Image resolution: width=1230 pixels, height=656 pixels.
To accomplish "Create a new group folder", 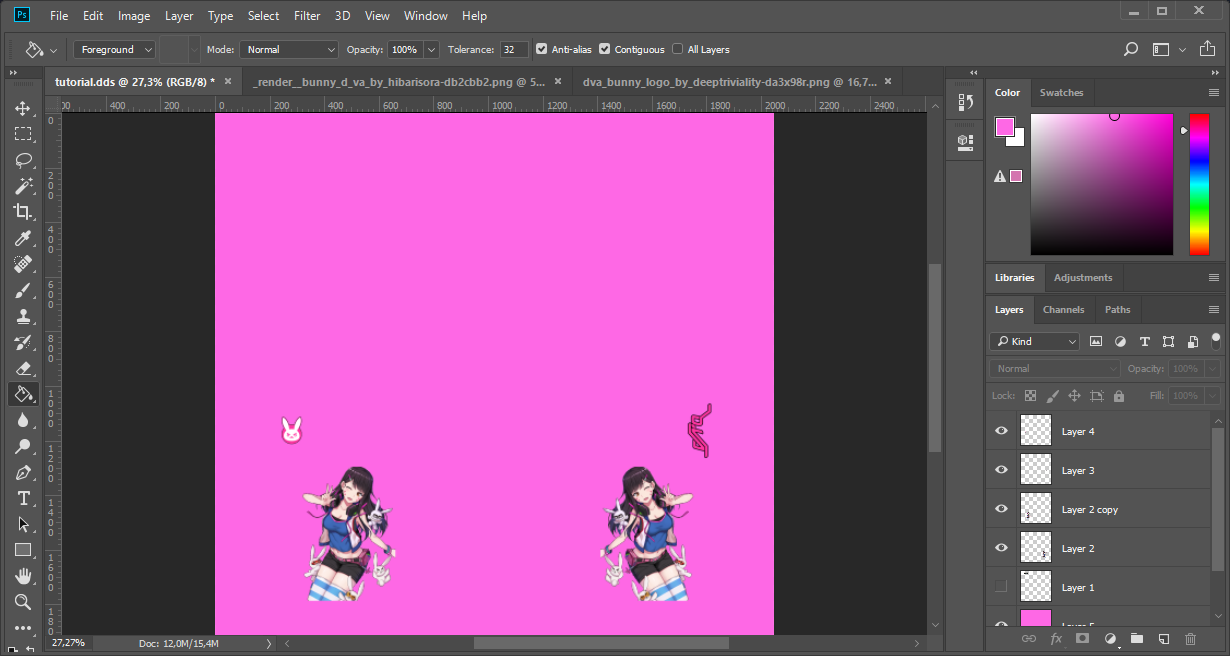I will 1136,638.
